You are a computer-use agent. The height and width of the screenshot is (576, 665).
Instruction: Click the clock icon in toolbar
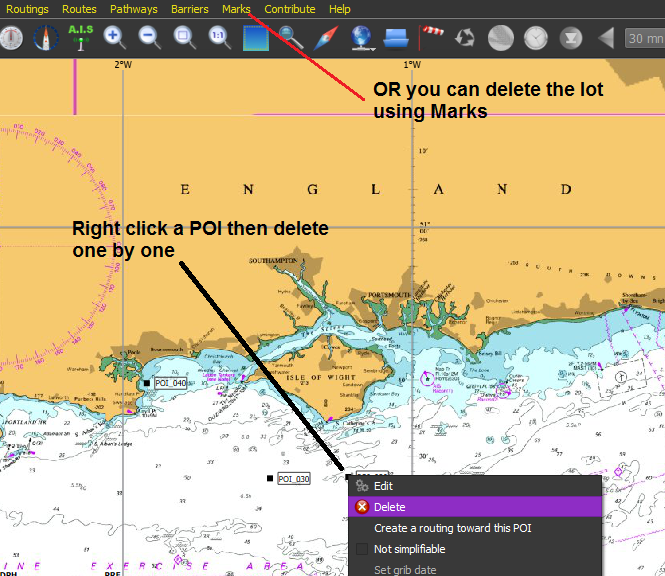[x=536, y=38]
